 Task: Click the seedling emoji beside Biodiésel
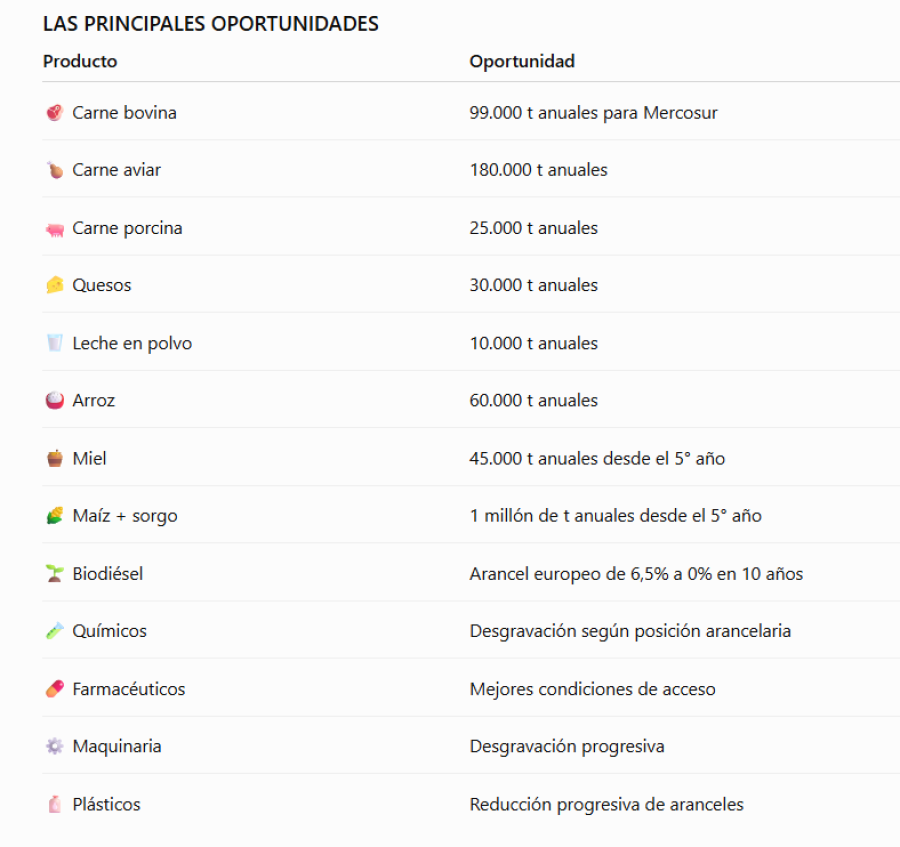(55, 573)
